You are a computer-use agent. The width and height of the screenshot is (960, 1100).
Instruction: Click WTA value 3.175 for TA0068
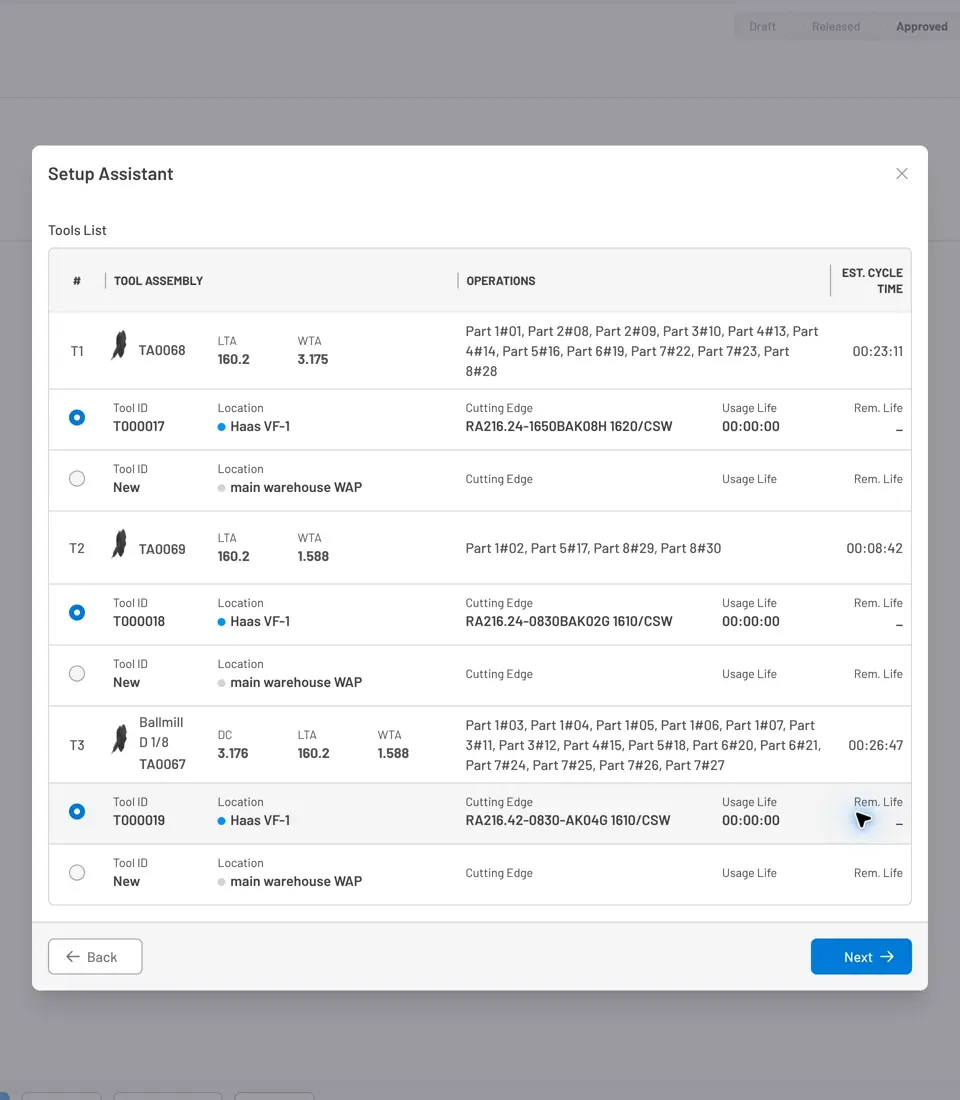click(313, 359)
